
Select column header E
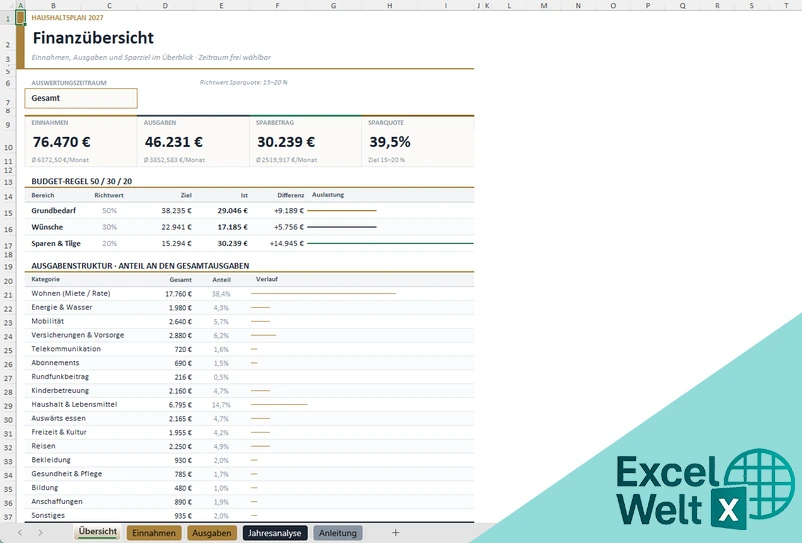coord(221,6)
